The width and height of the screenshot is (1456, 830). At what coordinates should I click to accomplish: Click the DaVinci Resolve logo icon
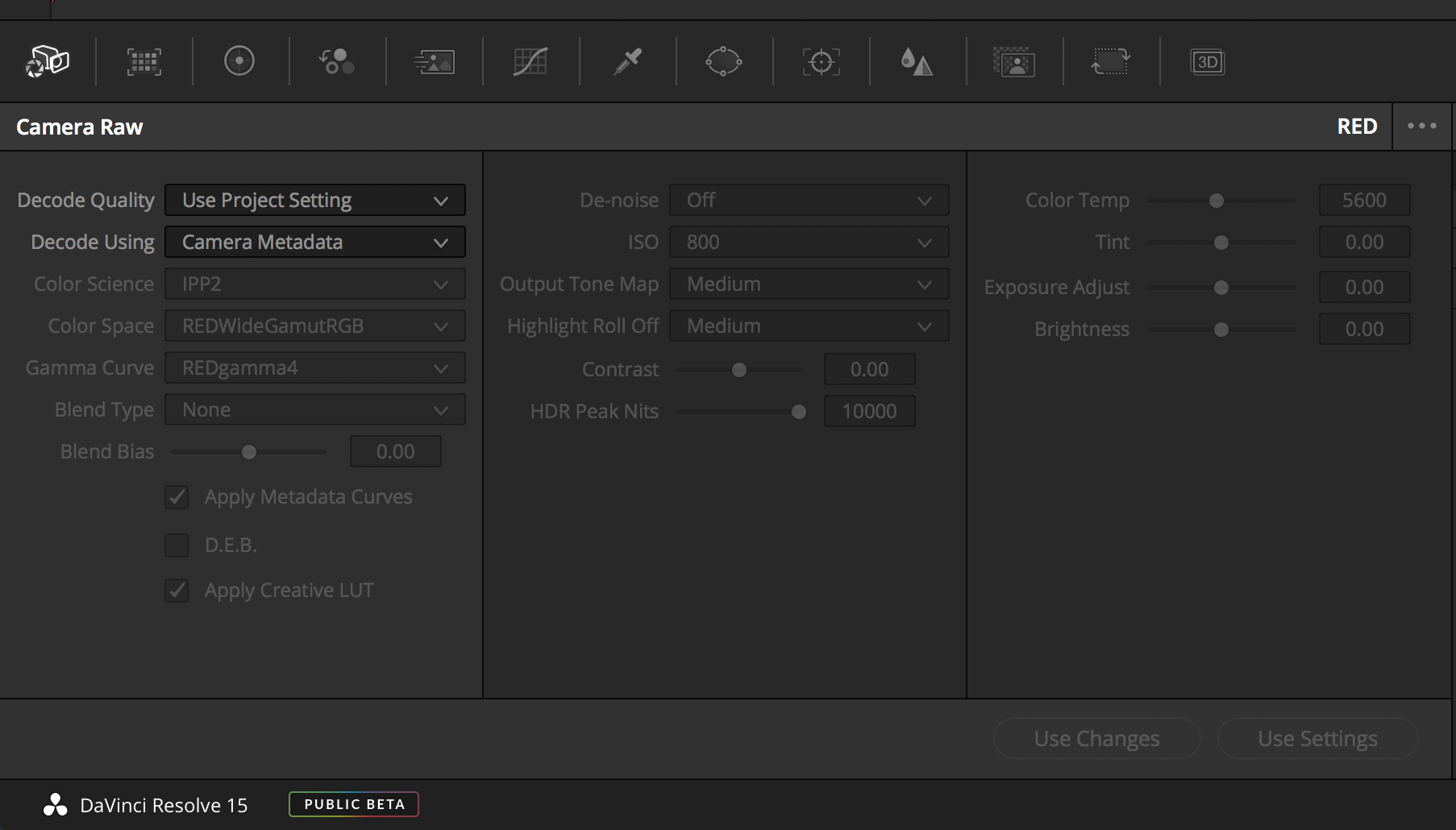tap(55, 804)
